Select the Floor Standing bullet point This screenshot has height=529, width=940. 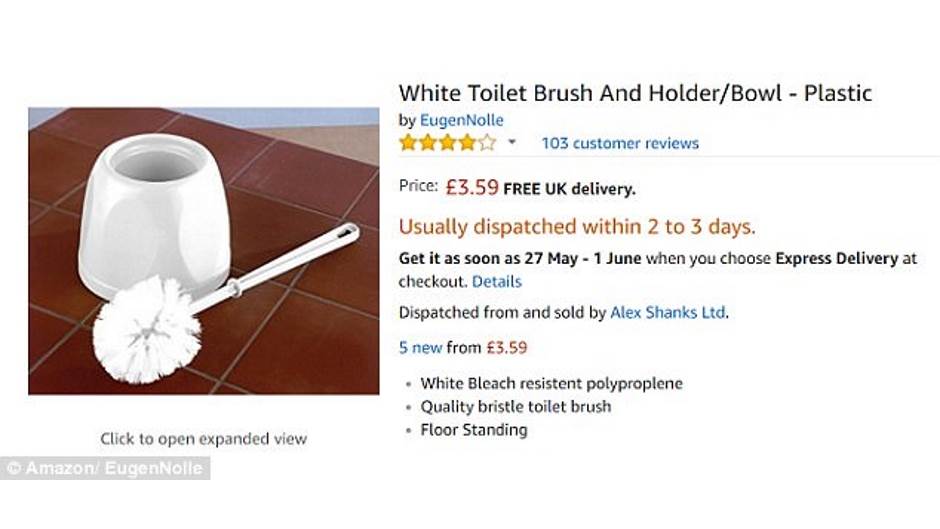pos(473,430)
